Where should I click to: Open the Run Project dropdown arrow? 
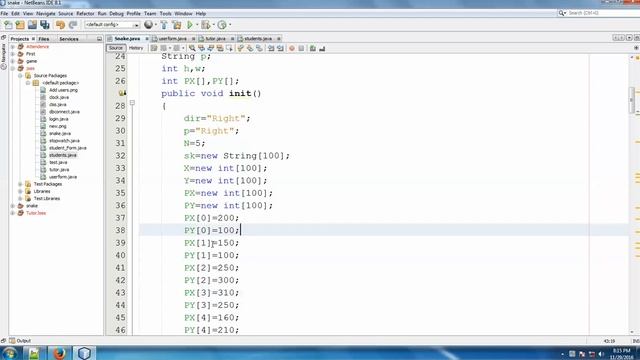click(x=197, y=25)
